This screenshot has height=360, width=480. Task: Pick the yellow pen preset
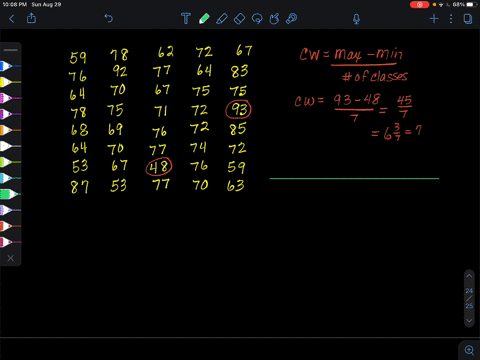(x=10, y=82)
